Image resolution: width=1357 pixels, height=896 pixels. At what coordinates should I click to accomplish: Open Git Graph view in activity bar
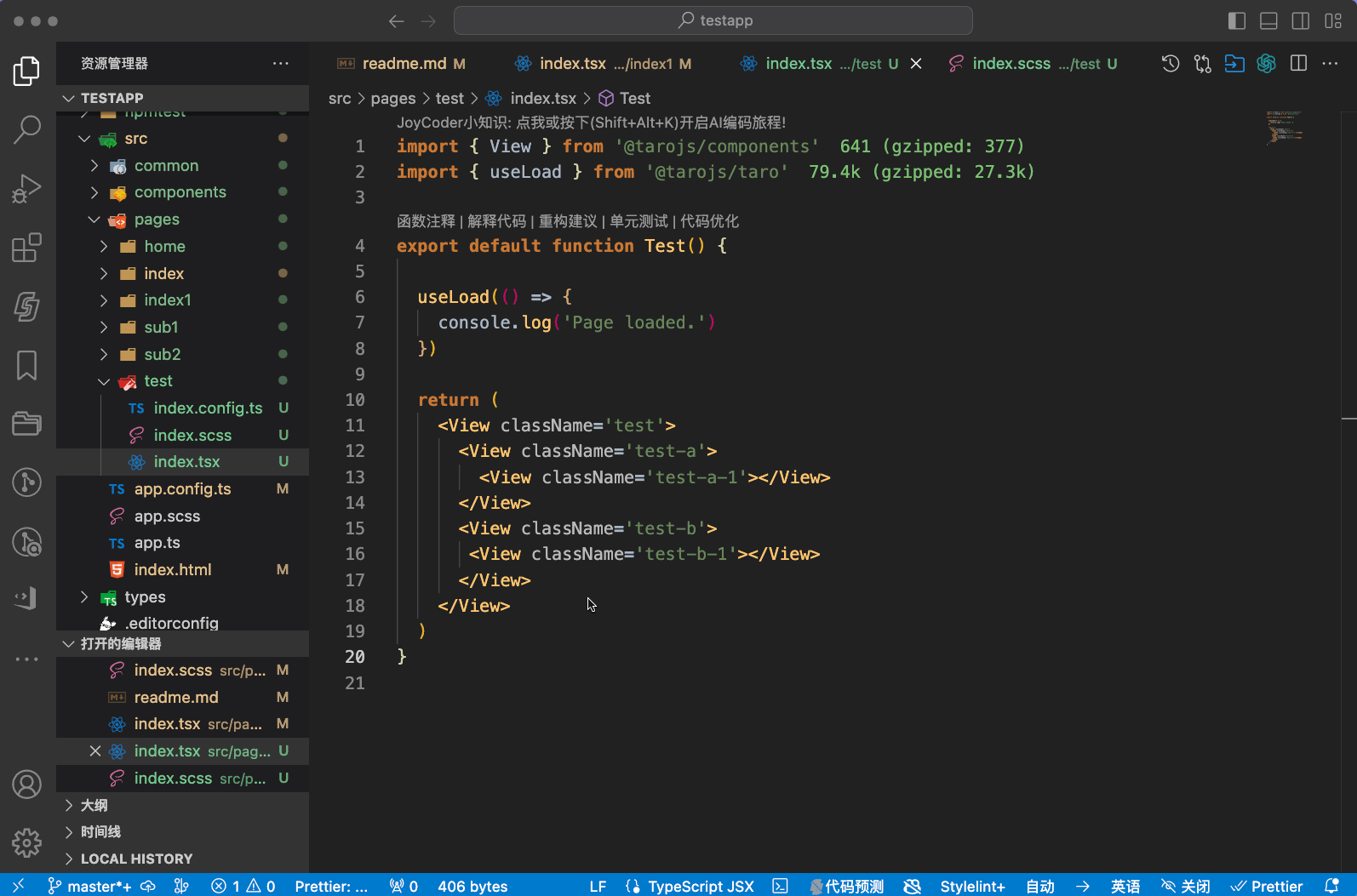click(x=26, y=482)
